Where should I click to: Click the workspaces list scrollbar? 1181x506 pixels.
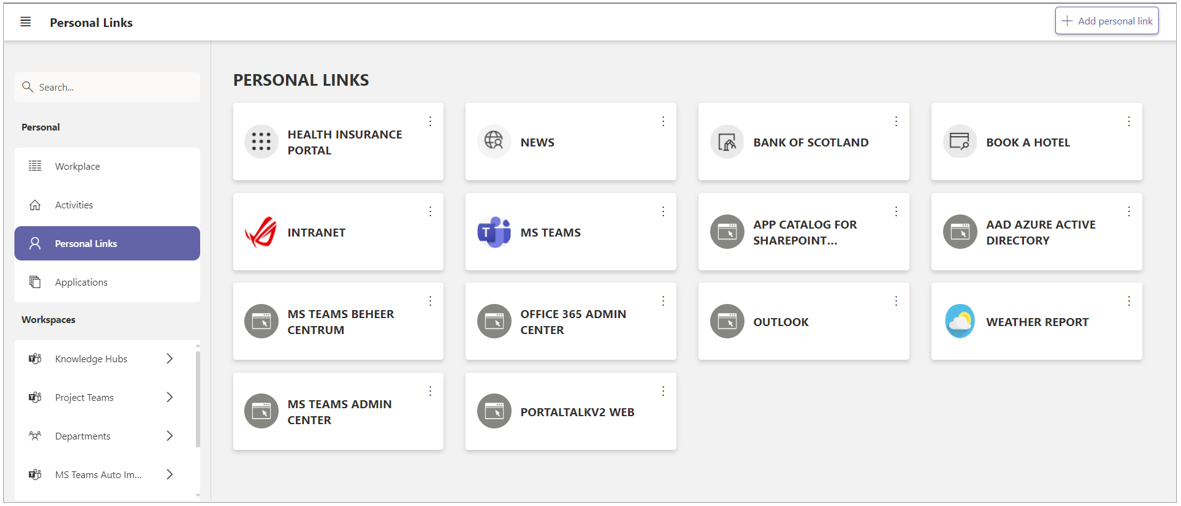click(x=198, y=399)
